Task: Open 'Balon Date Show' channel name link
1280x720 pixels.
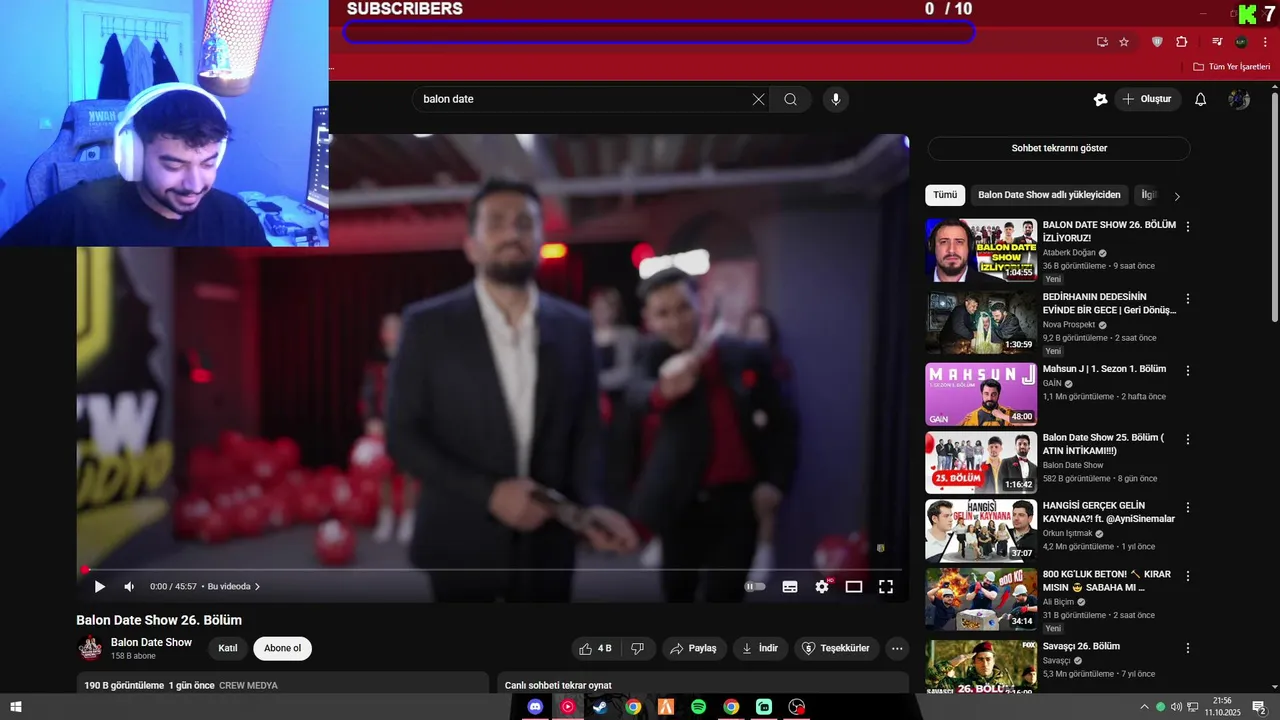Action: [151, 642]
